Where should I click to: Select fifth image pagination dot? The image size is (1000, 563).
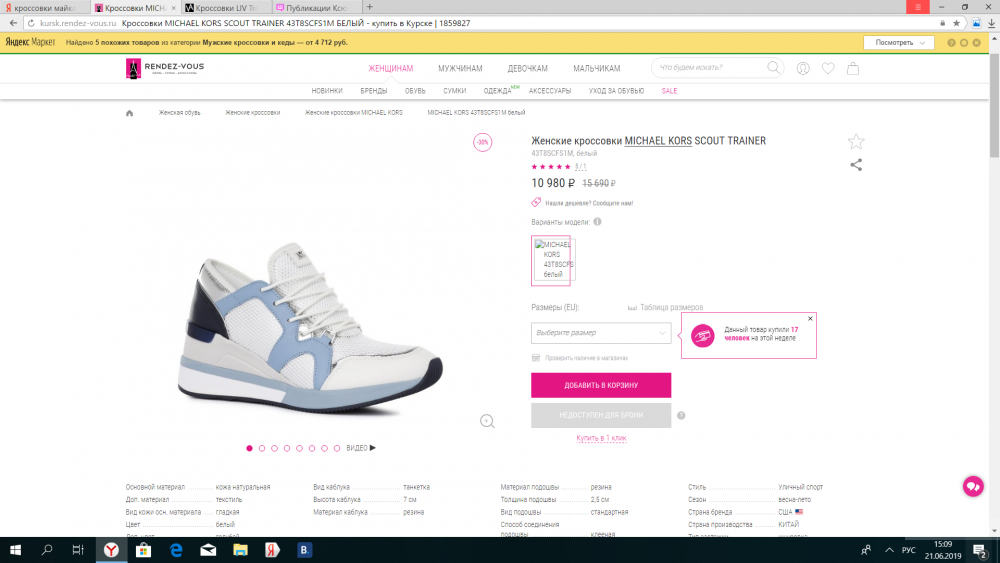click(x=299, y=448)
